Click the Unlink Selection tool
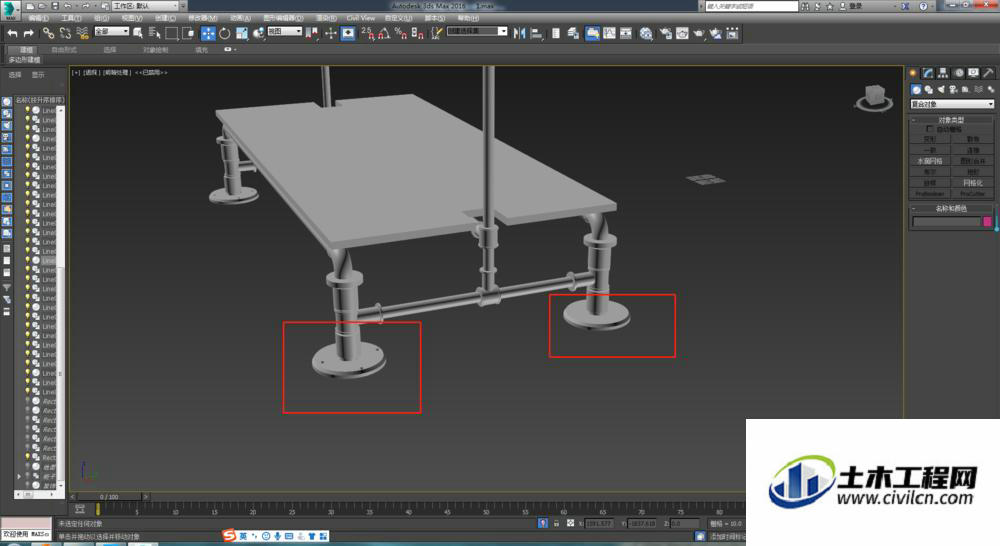This screenshot has width=1000, height=546. [65, 33]
